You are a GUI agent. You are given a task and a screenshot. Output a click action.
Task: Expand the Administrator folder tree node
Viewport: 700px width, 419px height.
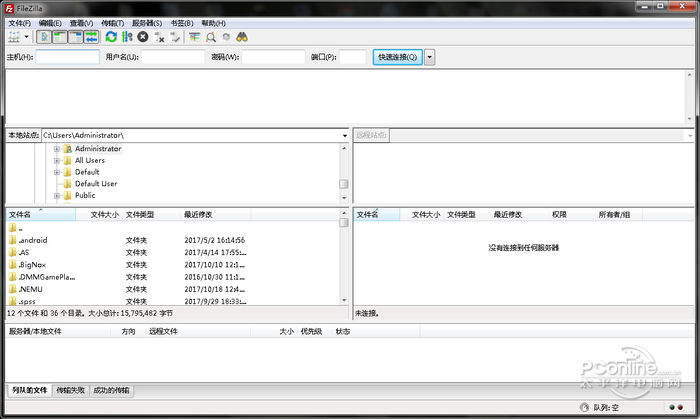(57, 148)
